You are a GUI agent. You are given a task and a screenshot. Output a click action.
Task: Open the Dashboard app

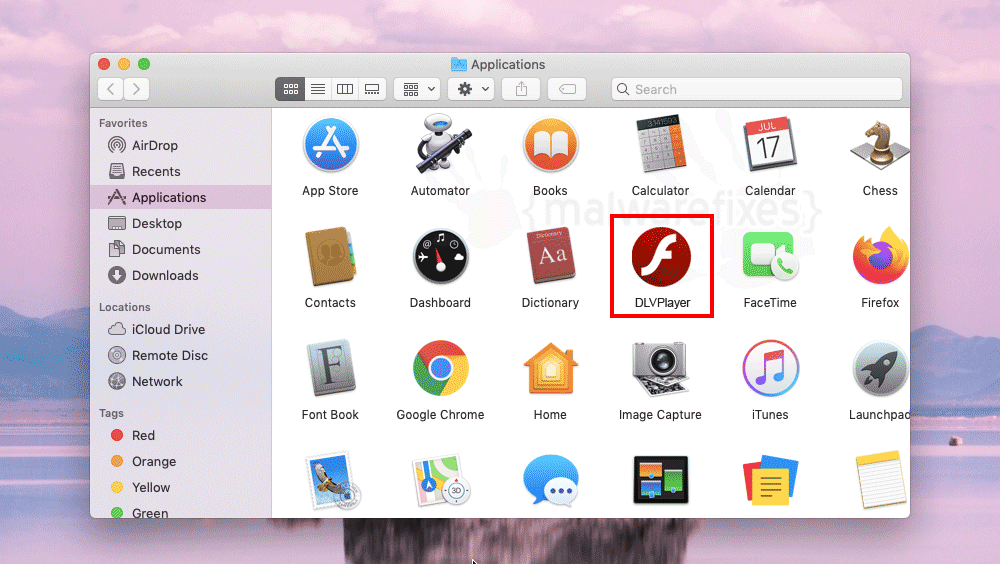click(441, 257)
